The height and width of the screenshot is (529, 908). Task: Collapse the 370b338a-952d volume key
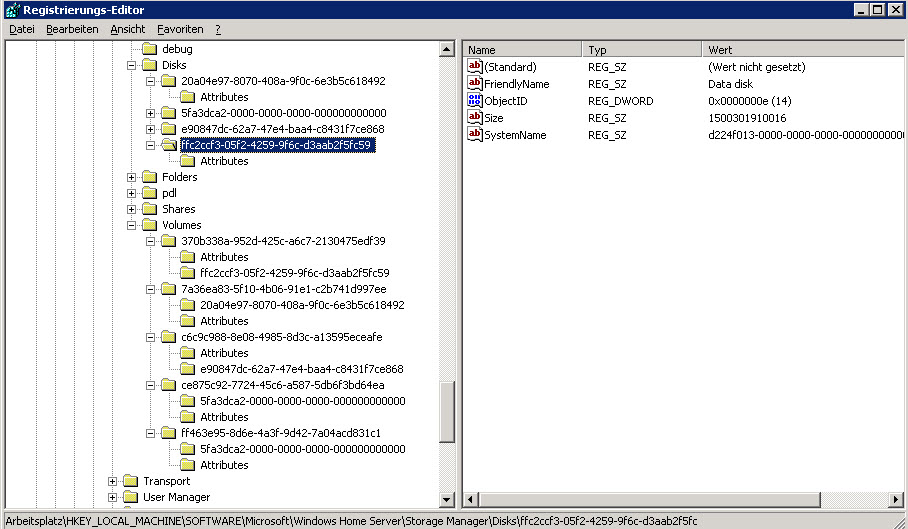click(151, 241)
